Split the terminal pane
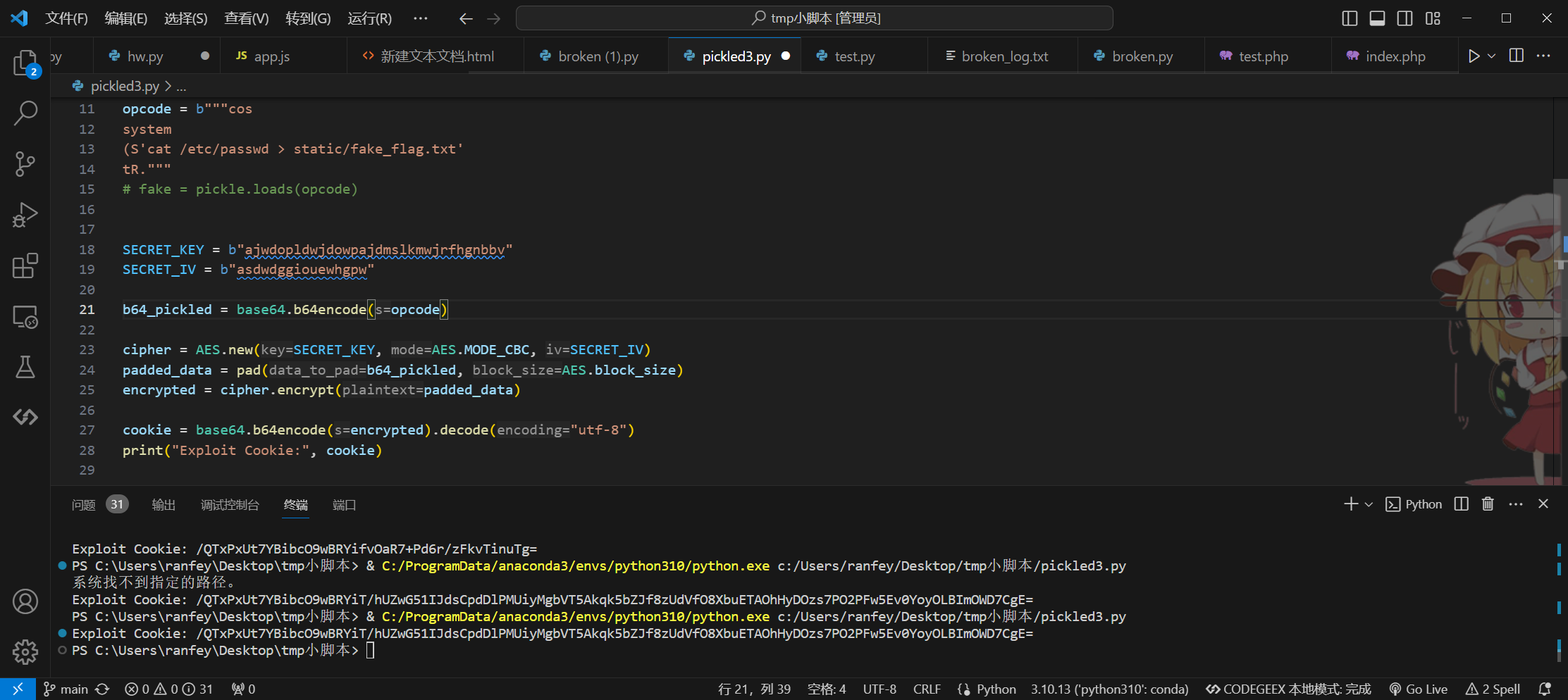Screen dimensions: 1568x700 pyautogui.click(x=1462, y=504)
